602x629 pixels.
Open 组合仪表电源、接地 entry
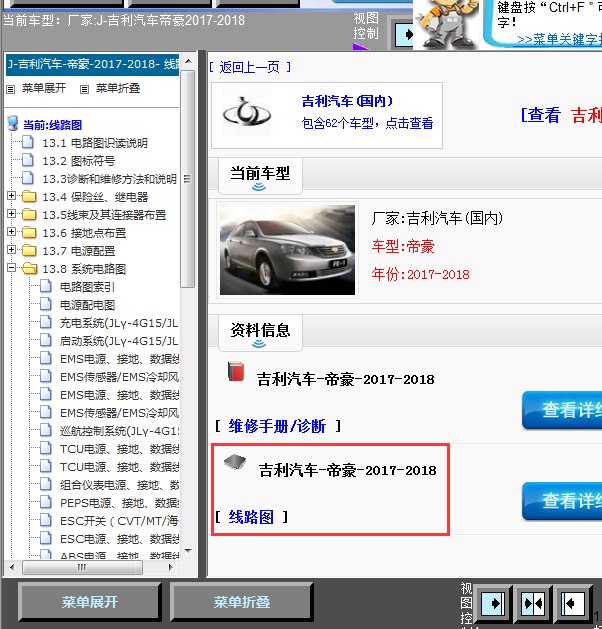pyautogui.click(x=119, y=485)
